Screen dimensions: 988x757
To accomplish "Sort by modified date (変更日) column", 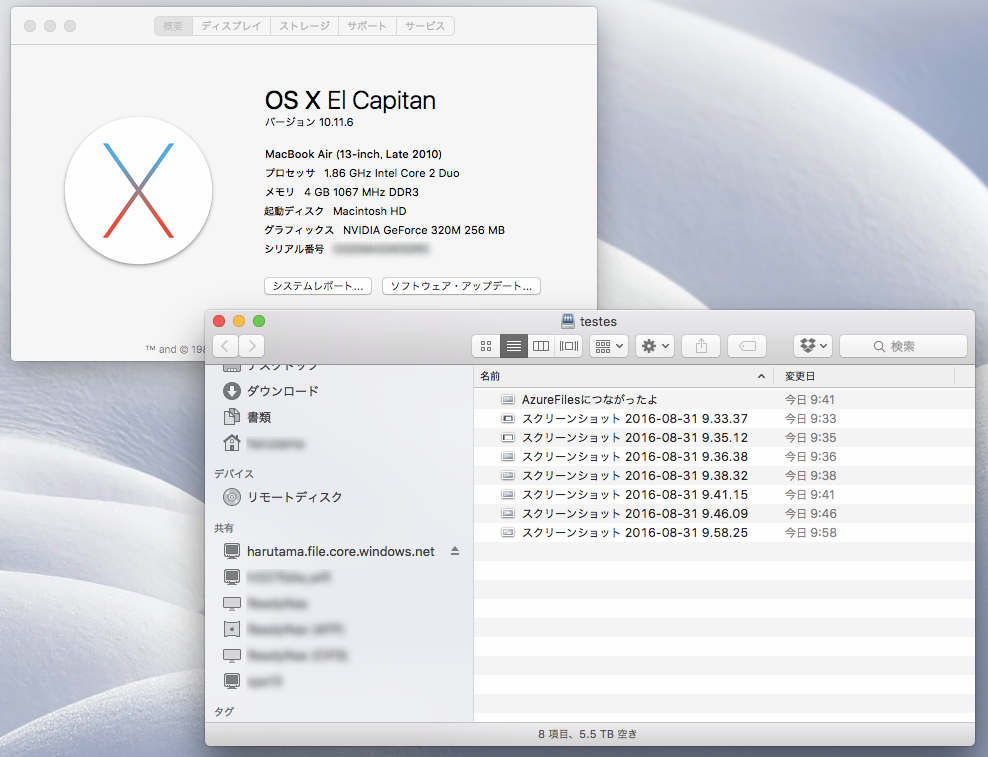I will coord(863,376).
